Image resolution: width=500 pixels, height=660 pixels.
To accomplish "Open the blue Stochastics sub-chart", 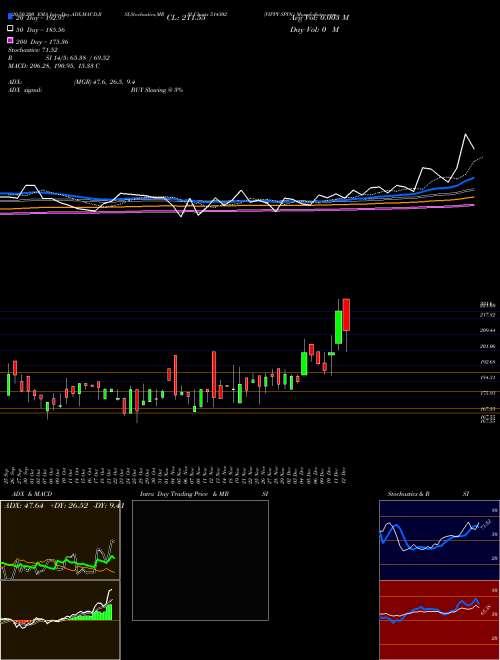I will pyautogui.click(x=439, y=540).
